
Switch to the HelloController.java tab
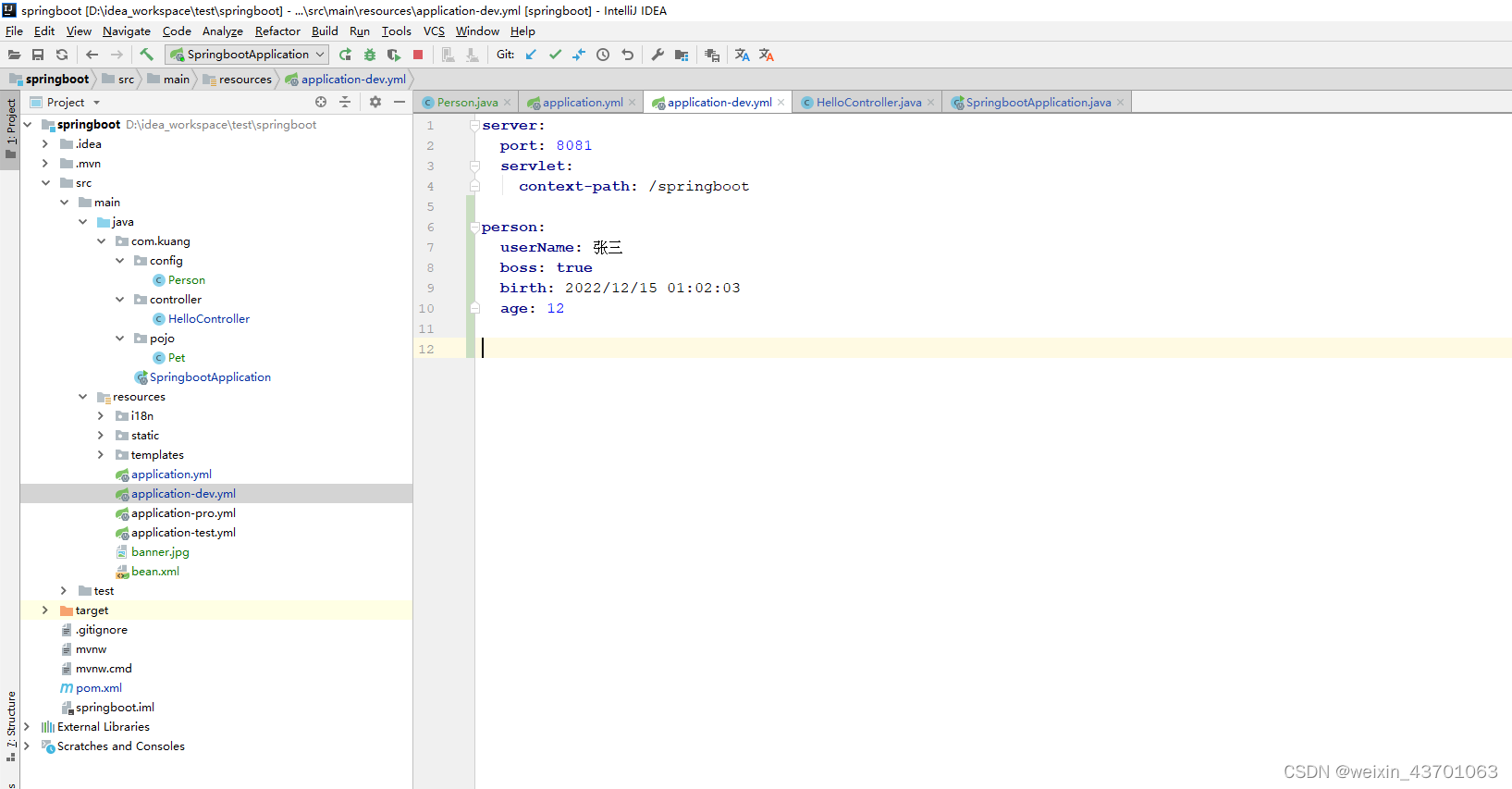pos(868,103)
